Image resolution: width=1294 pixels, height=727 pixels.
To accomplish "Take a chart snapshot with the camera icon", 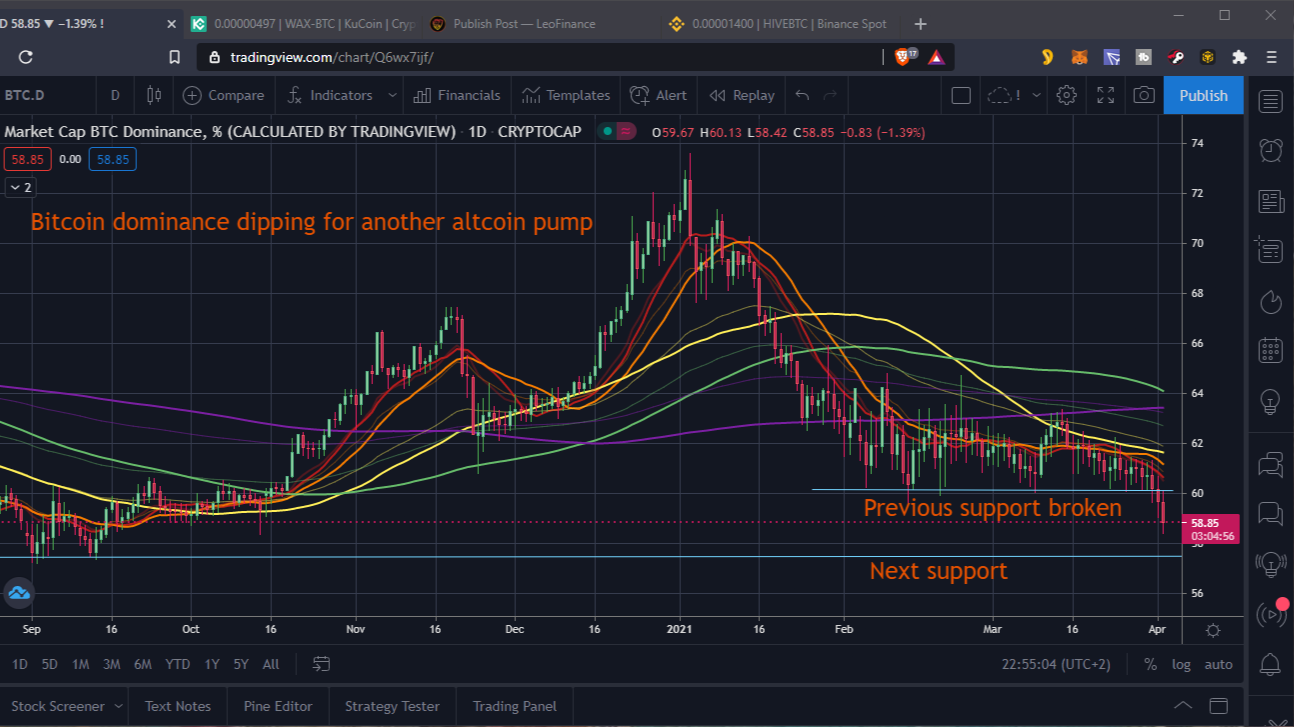I will point(1143,95).
